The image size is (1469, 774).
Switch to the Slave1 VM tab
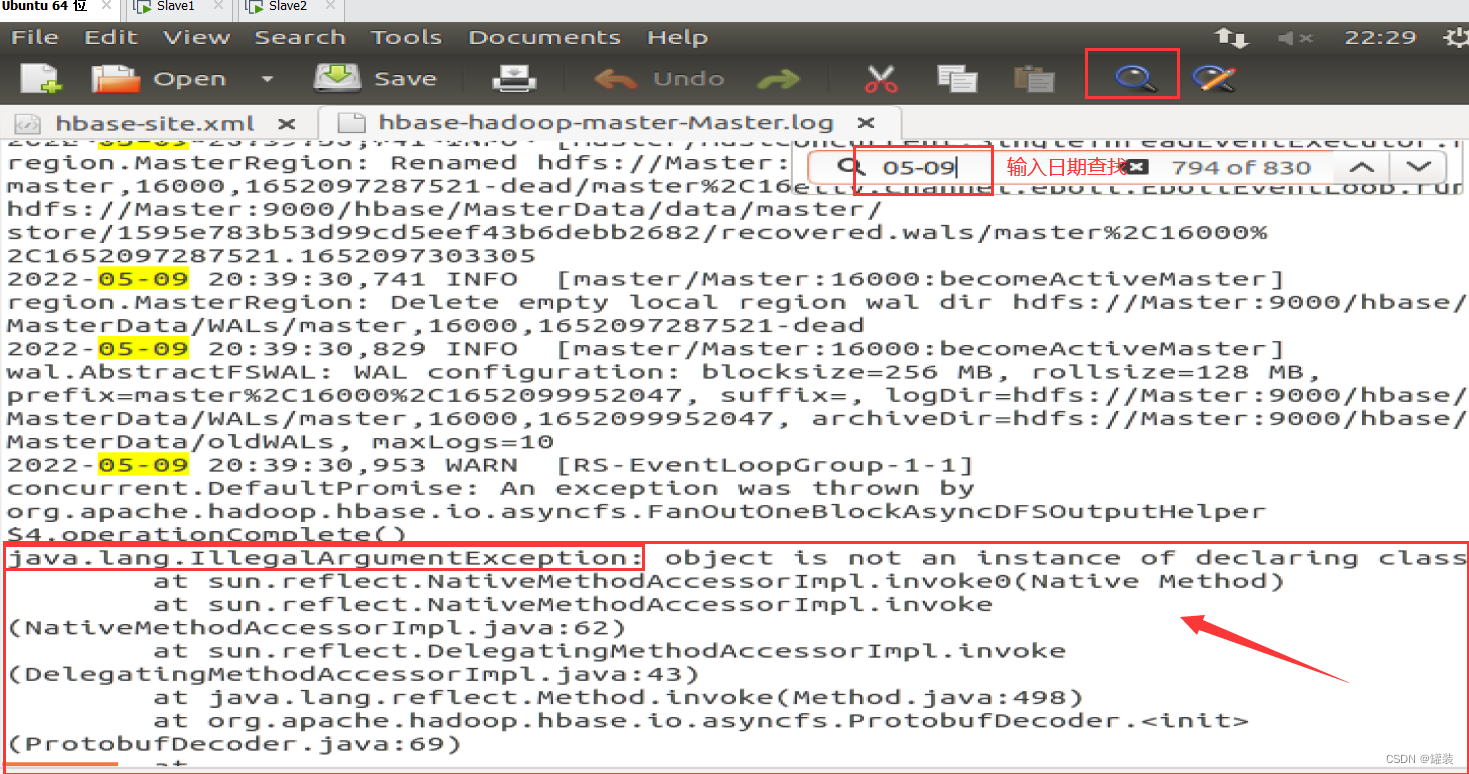176,6
